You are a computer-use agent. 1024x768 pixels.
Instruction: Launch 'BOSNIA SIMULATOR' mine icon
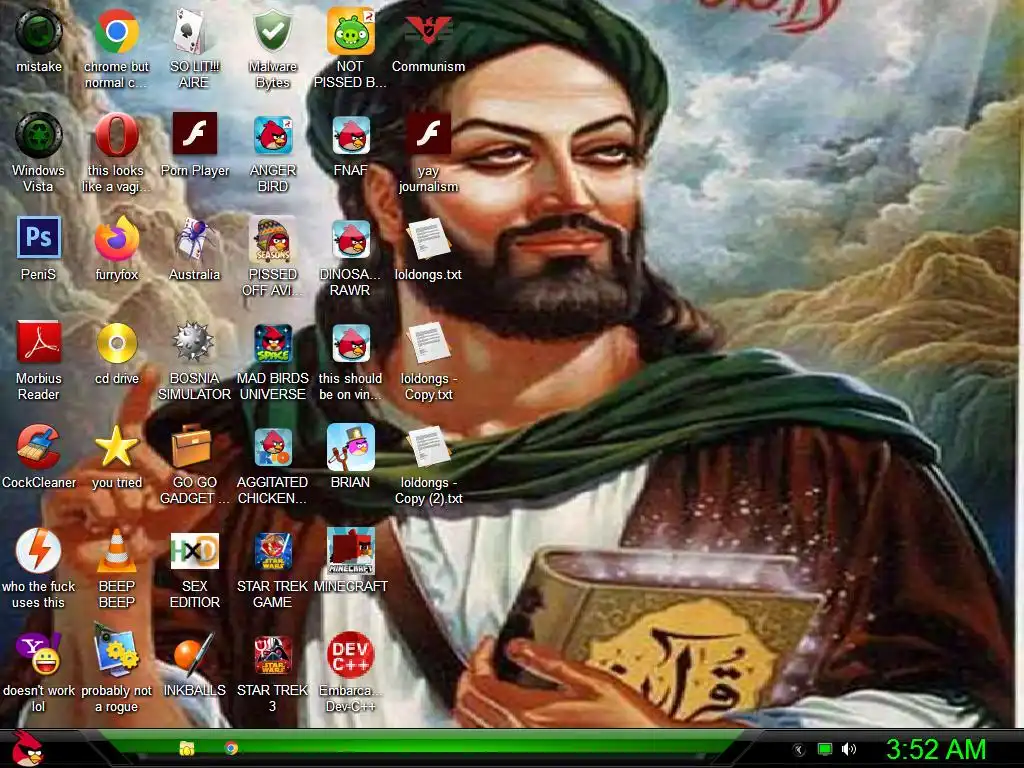[194, 342]
